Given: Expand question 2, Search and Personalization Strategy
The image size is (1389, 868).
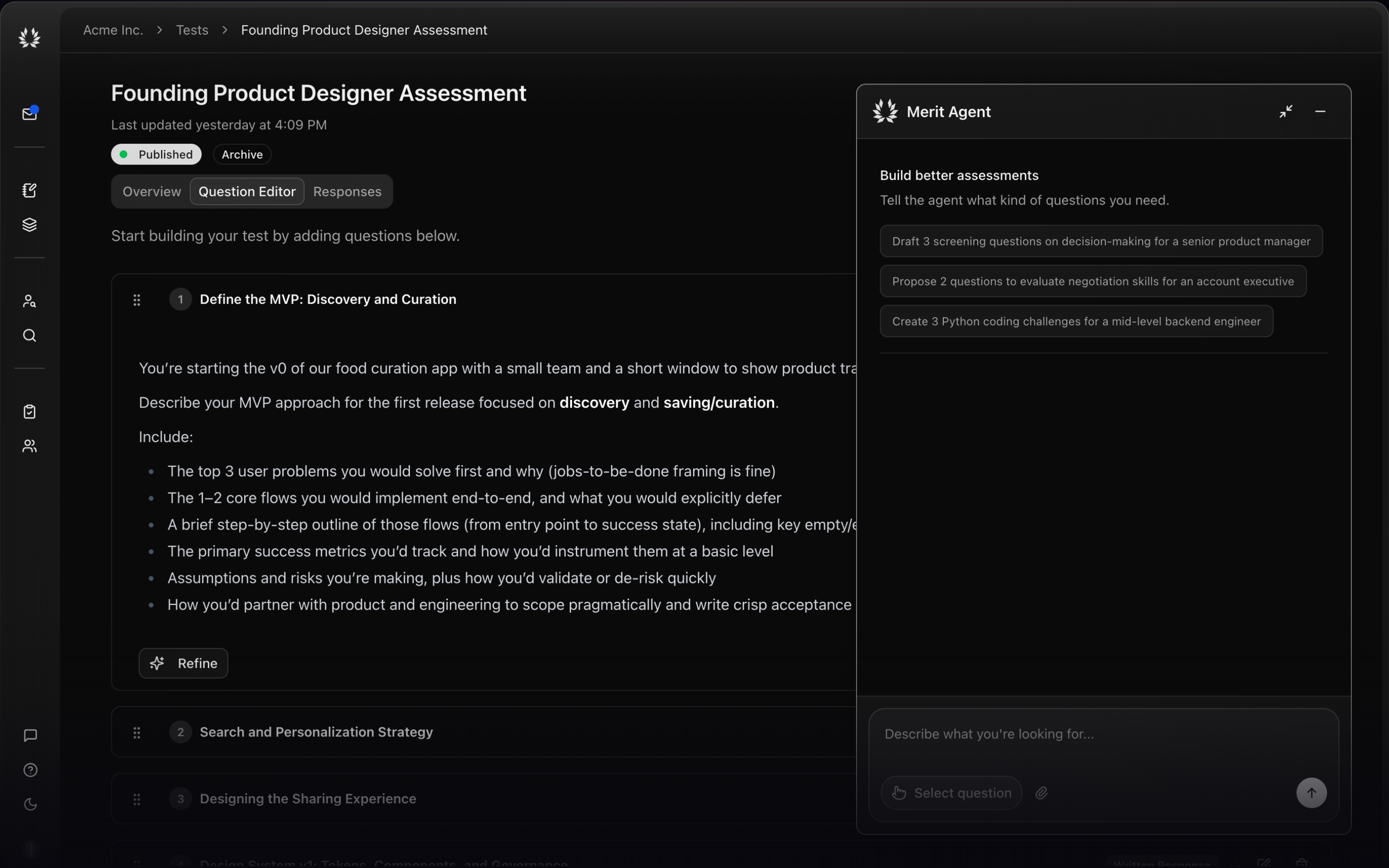Looking at the screenshot, I should click(x=315, y=732).
